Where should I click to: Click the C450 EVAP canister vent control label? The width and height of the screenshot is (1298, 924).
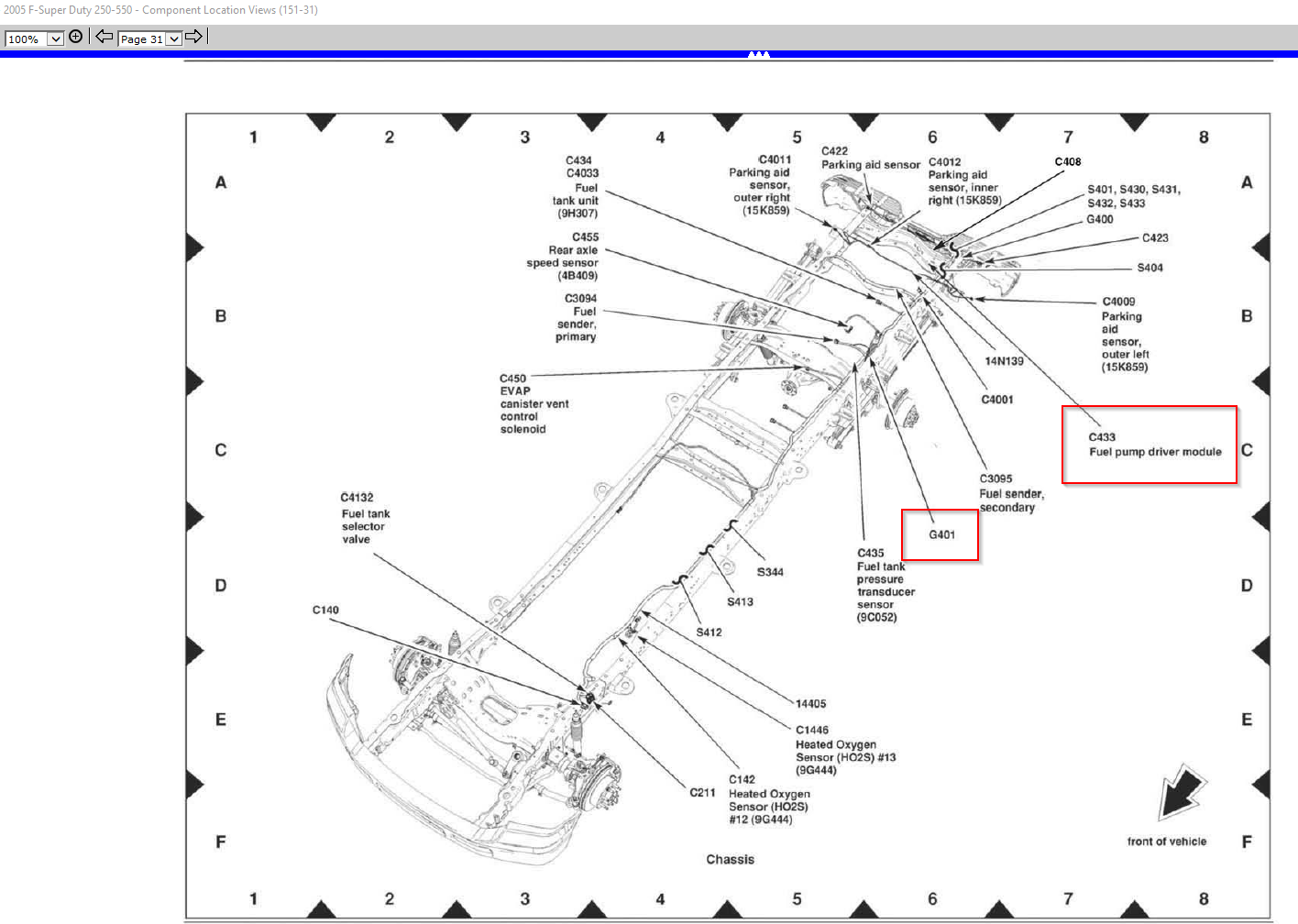[x=535, y=403]
